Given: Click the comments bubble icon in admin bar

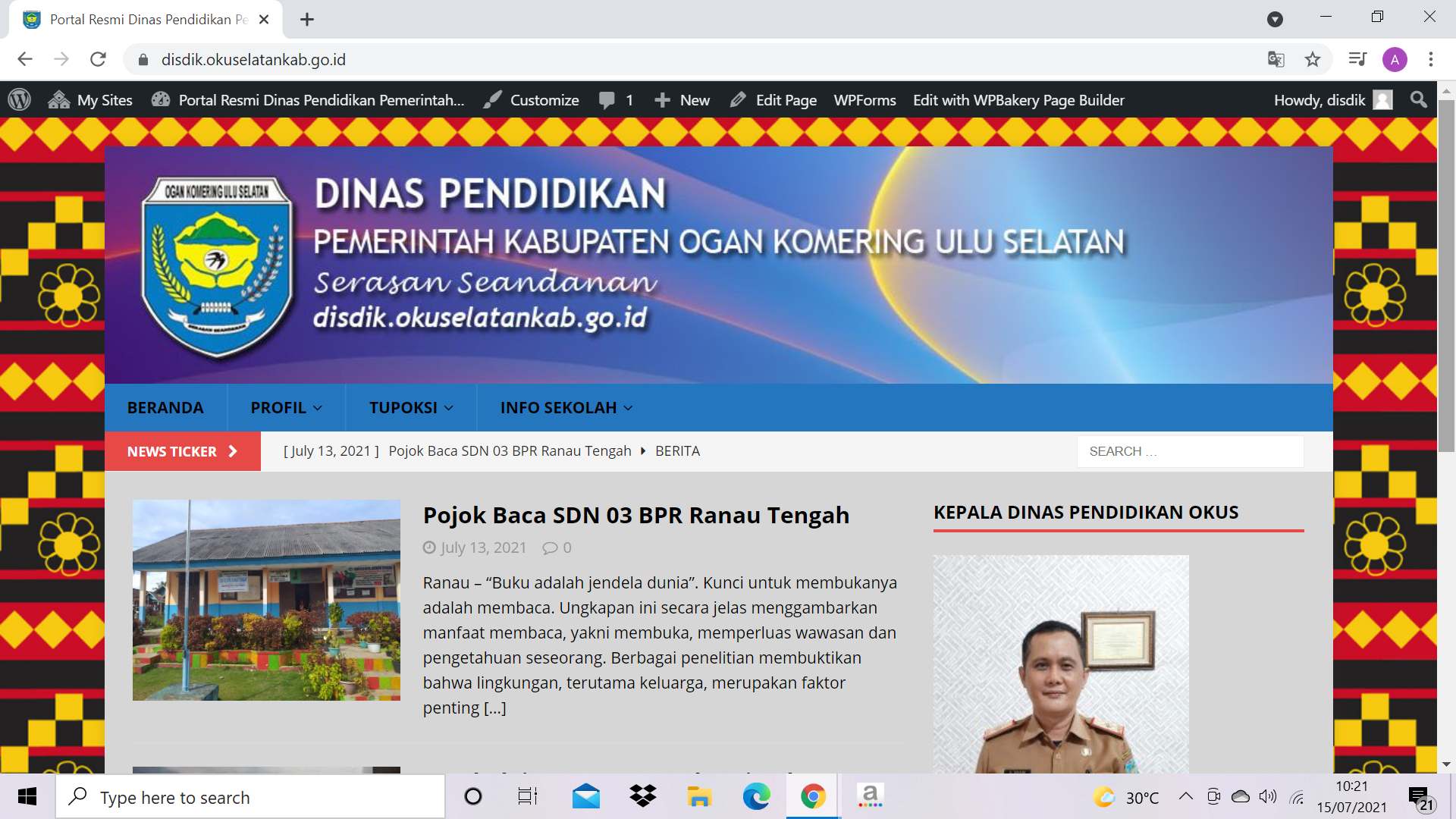Looking at the screenshot, I should tap(607, 100).
